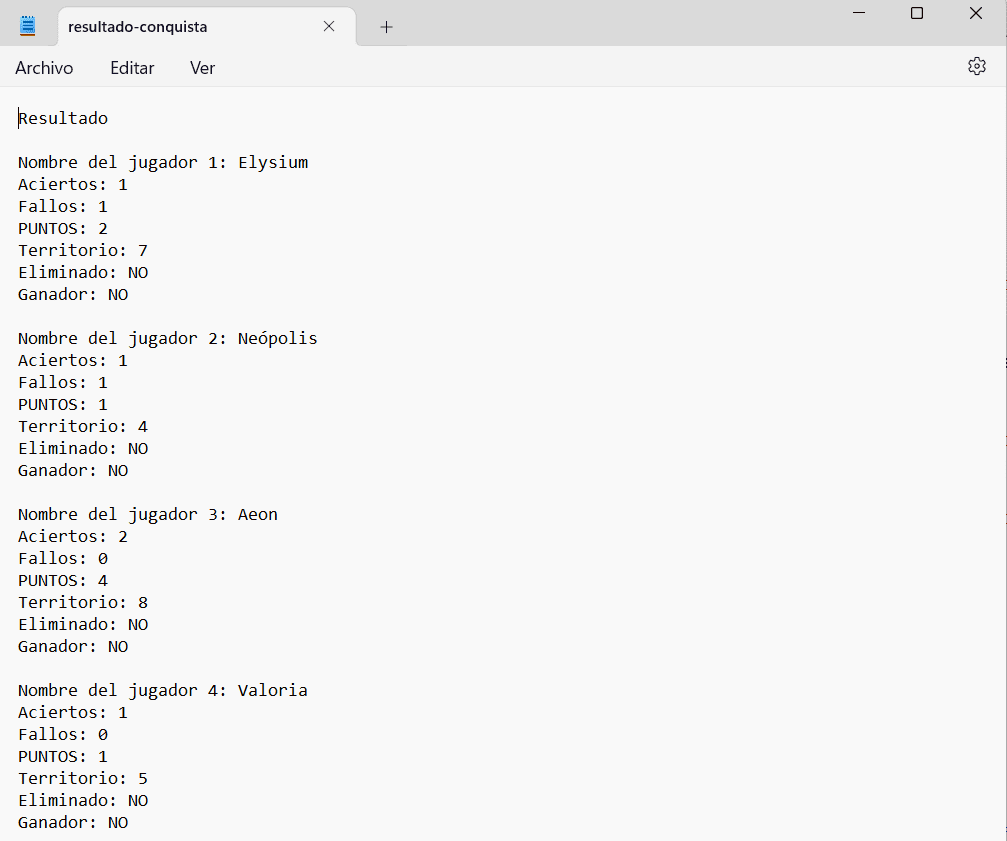Viewport: 1007px width, 841px height.
Task: Click 'PUNTOS: 4' line
Action: [x=63, y=580]
